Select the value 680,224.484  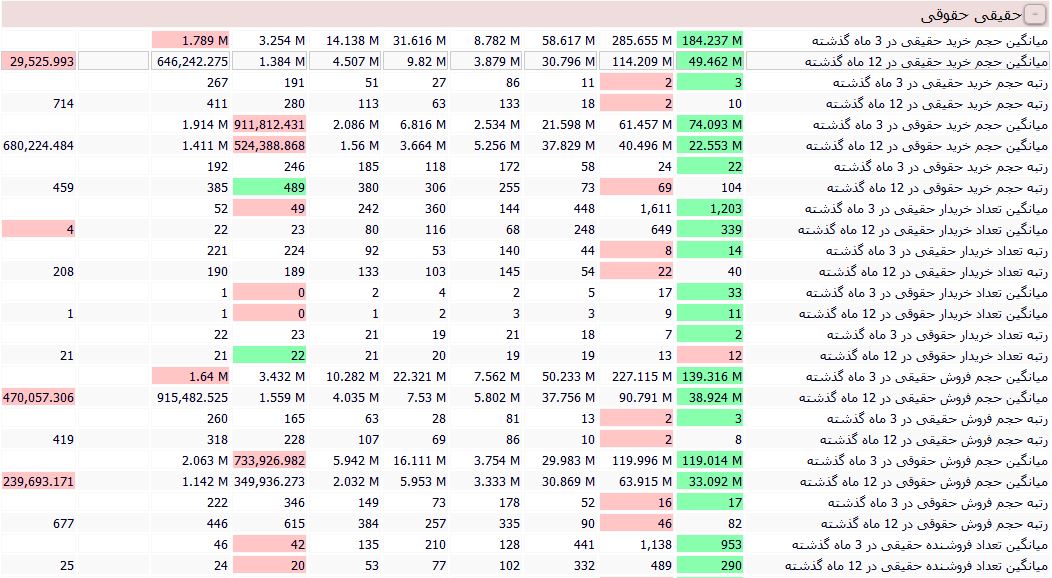[x=40, y=146]
